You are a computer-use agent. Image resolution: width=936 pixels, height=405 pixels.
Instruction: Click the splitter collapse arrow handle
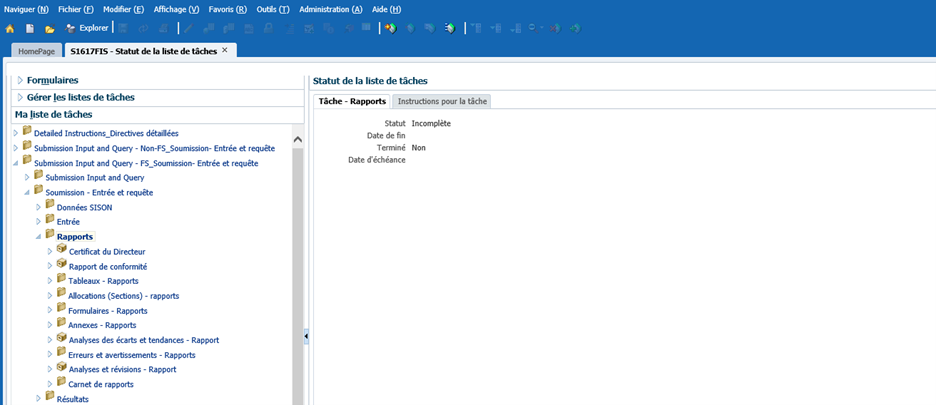[x=306, y=337]
